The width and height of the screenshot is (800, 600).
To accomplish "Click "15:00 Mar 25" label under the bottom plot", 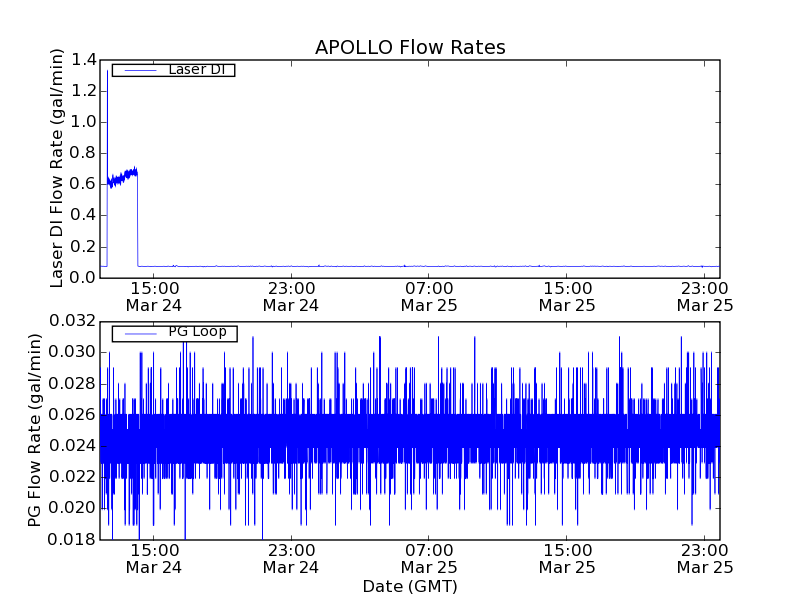I will [567, 559].
